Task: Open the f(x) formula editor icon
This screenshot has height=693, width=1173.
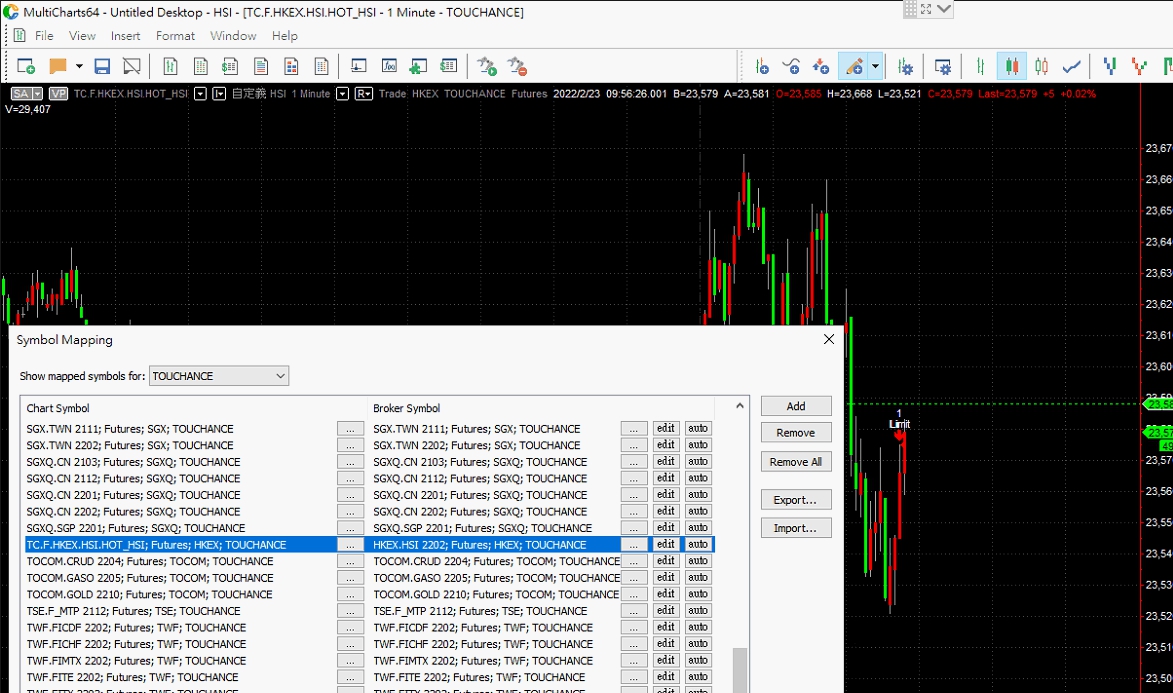Action: [389, 67]
